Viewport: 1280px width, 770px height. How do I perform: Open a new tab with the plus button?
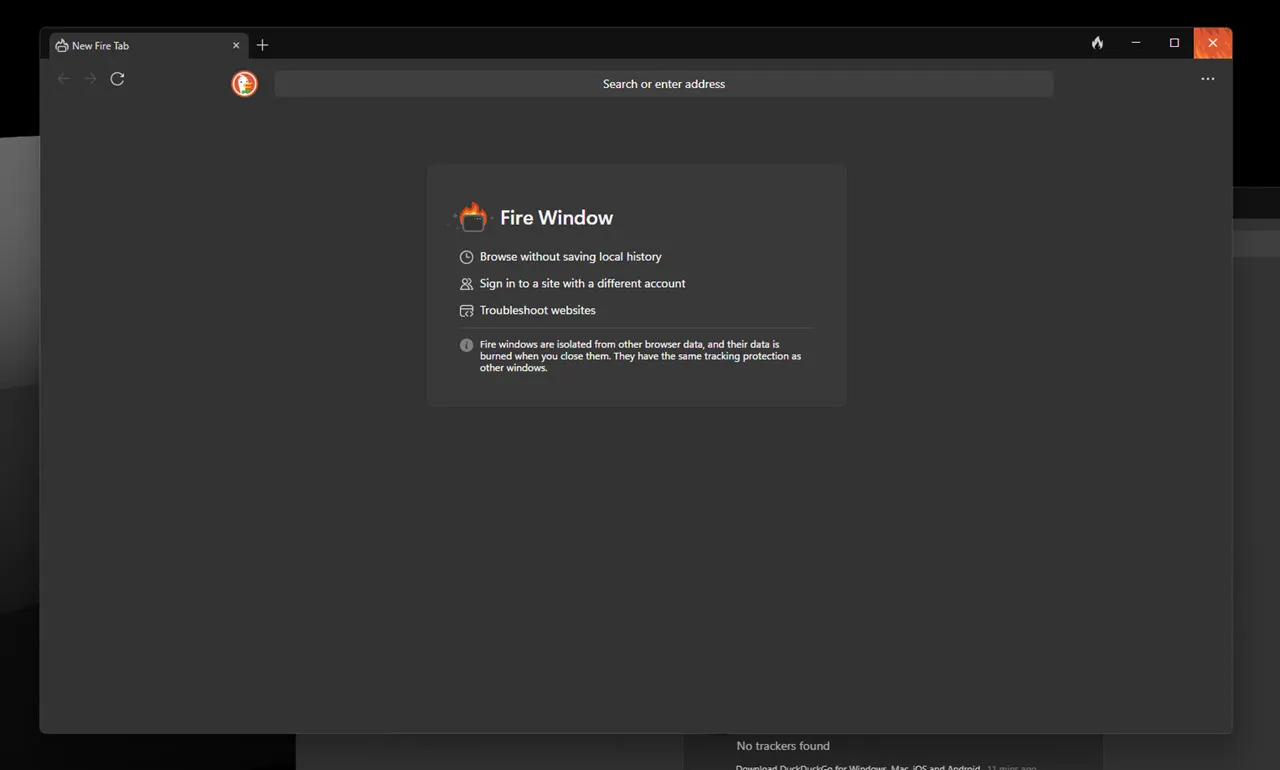coord(262,45)
